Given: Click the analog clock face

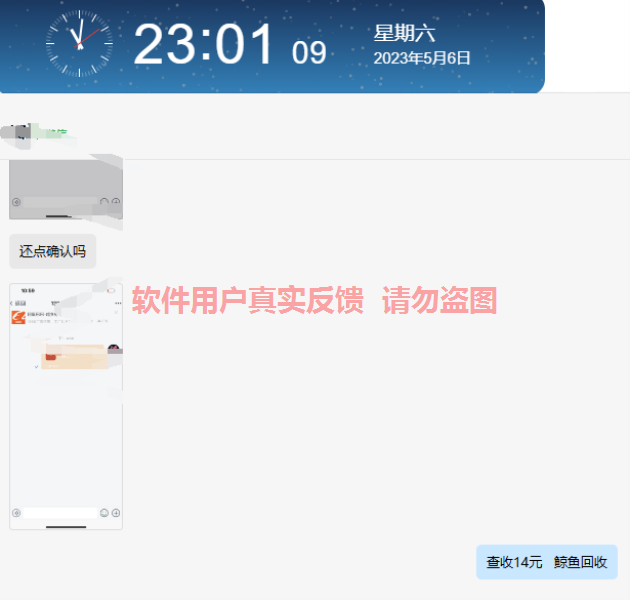Looking at the screenshot, I should [x=80, y=43].
